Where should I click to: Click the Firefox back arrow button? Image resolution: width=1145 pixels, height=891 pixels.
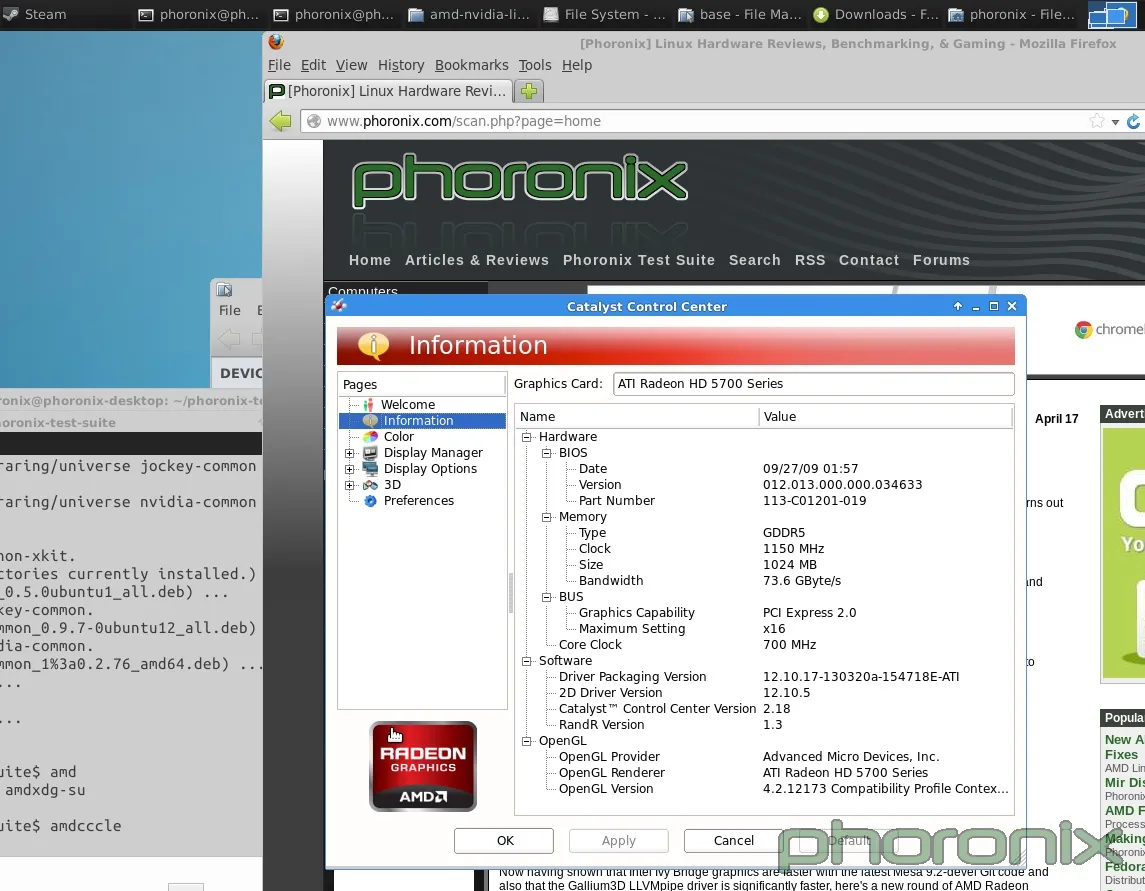click(x=280, y=121)
